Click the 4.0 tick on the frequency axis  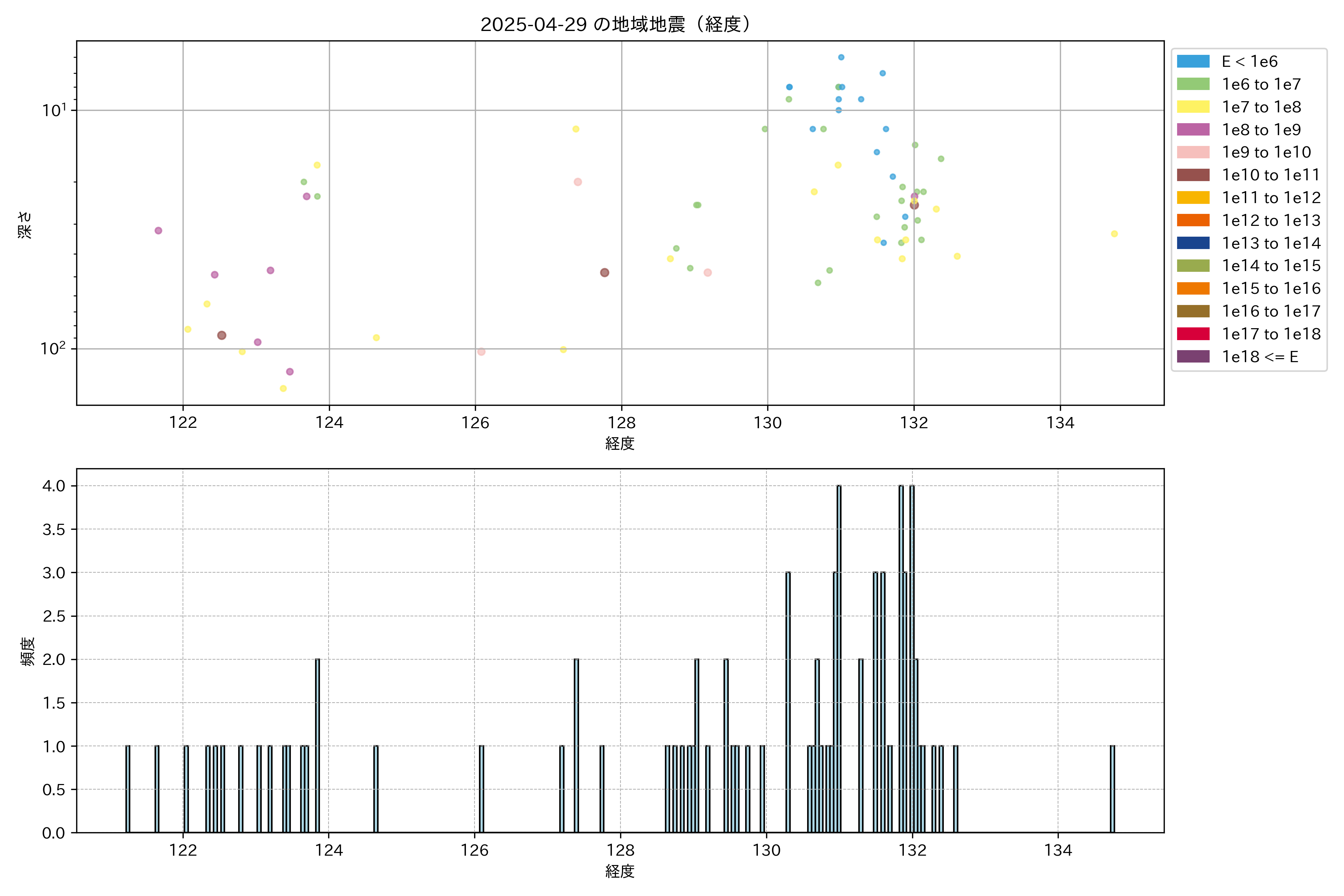coord(54,486)
